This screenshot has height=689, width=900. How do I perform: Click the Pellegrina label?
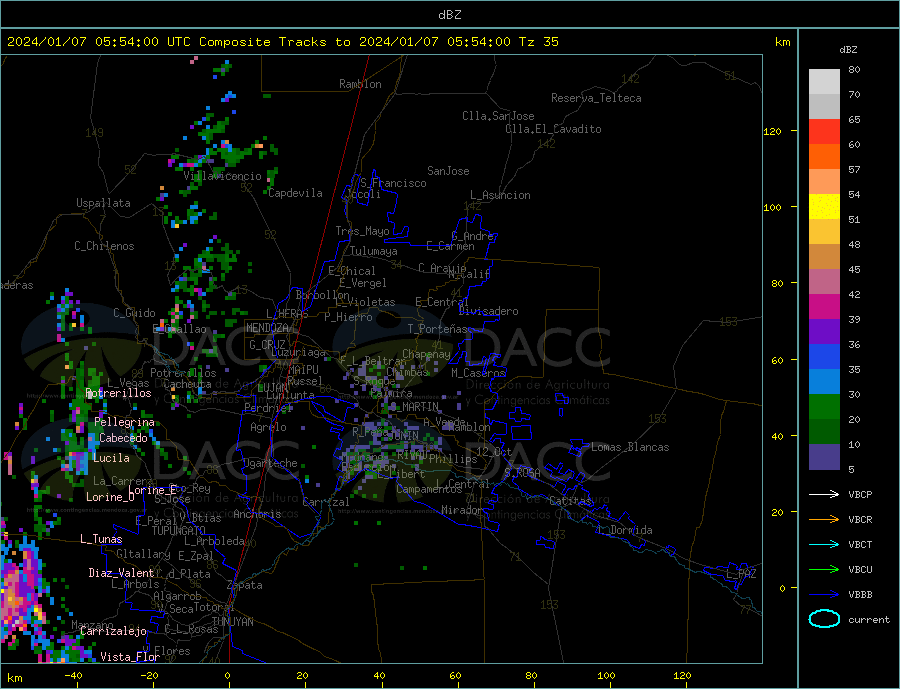[x=125, y=422]
